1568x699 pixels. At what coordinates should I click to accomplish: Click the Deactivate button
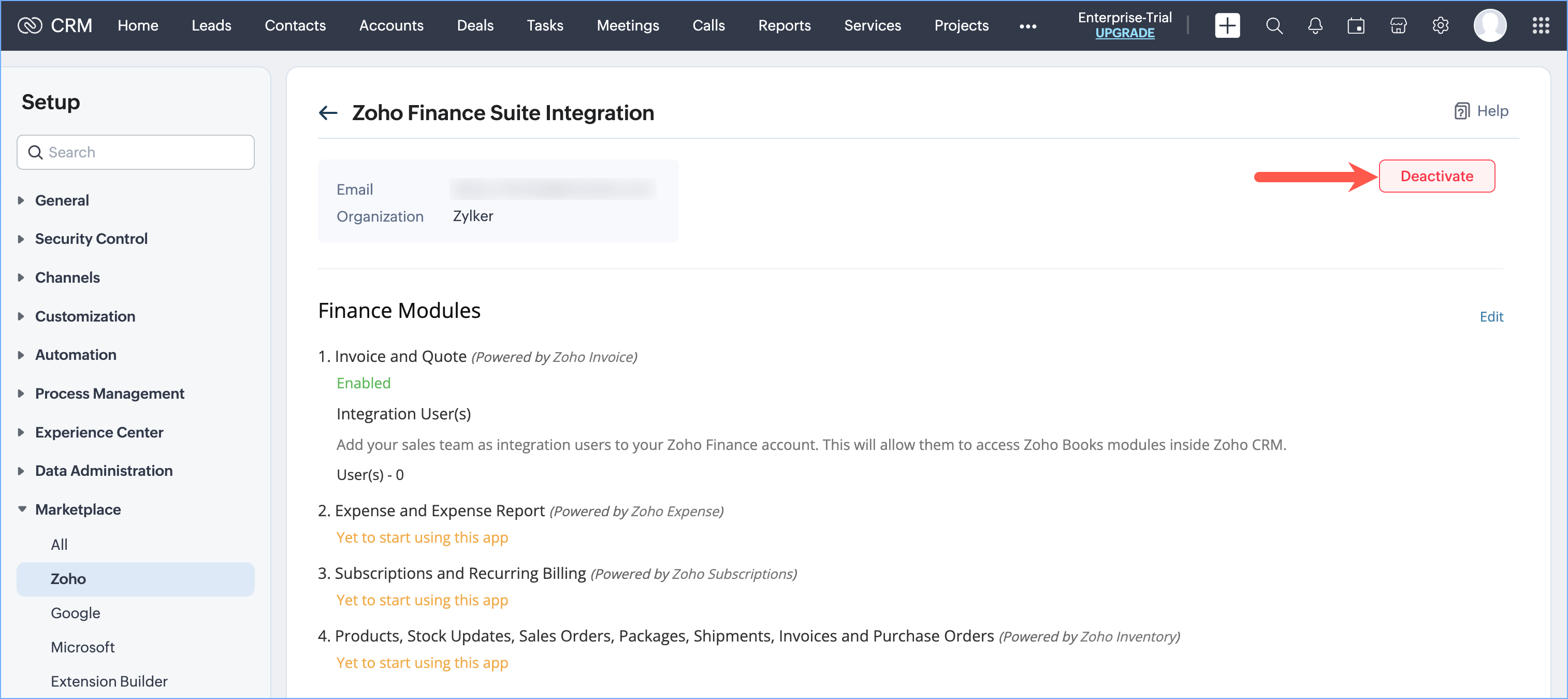point(1436,176)
